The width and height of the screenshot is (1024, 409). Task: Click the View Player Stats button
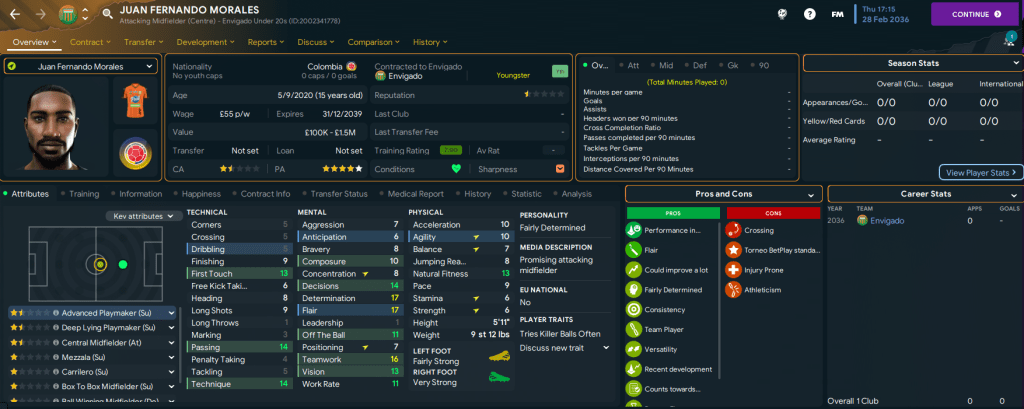tap(981, 172)
